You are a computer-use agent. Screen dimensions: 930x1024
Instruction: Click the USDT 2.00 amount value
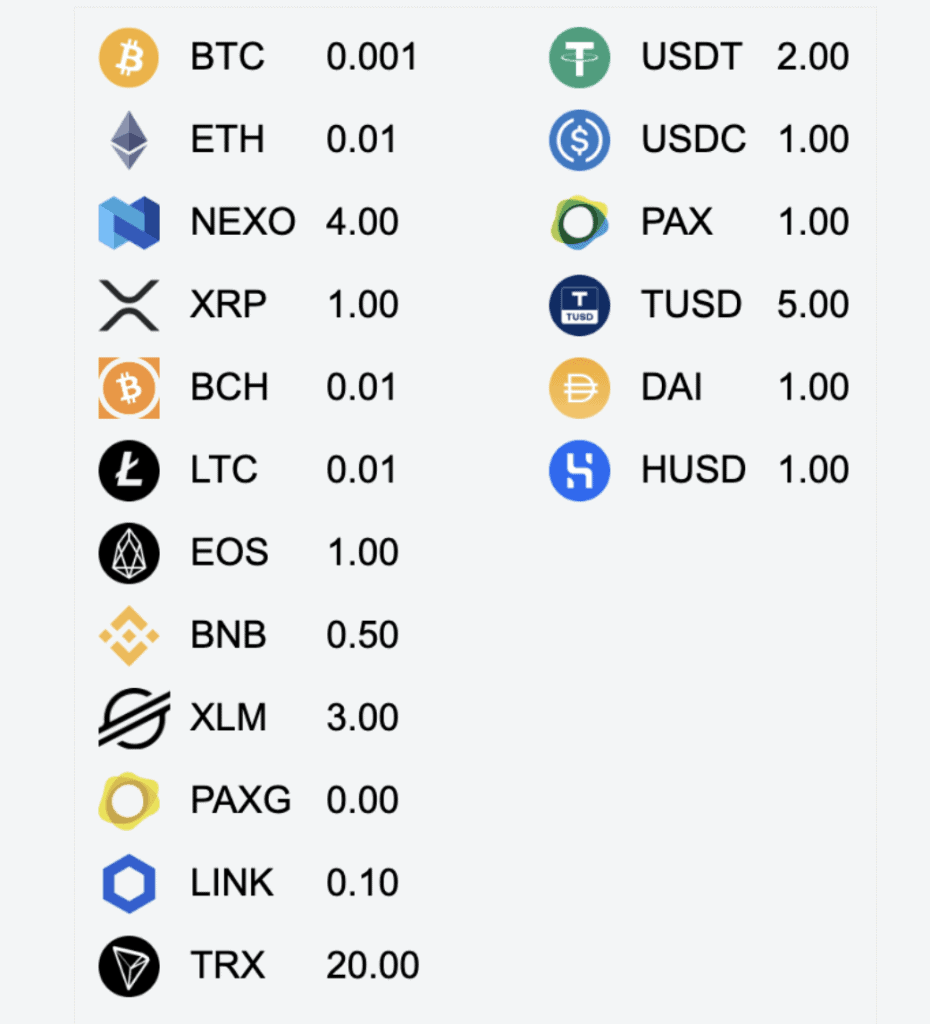pyautogui.click(x=813, y=57)
